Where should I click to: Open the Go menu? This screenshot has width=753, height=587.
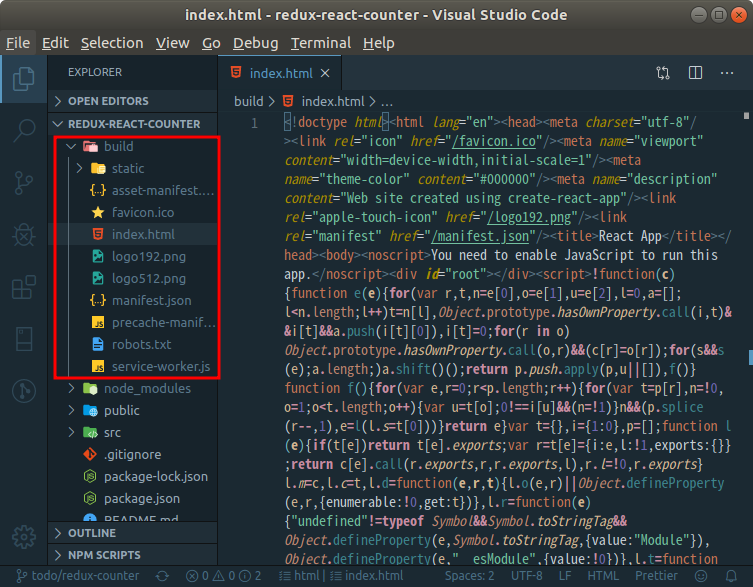click(x=211, y=43)
